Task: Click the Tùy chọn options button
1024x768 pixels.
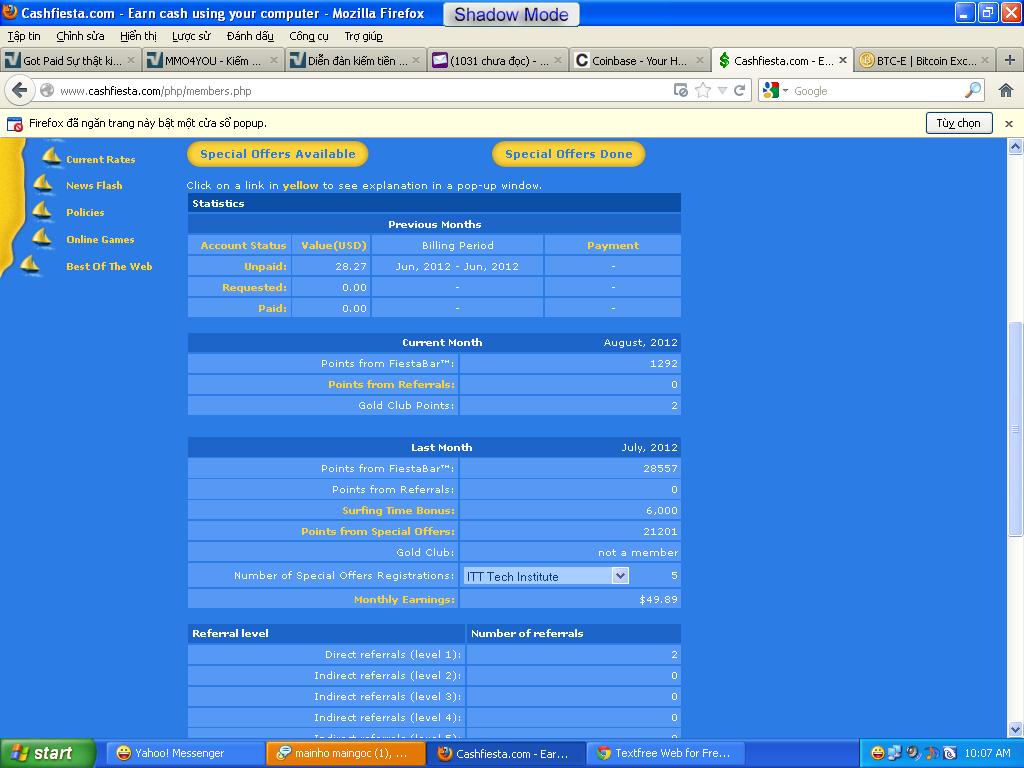Action: pyautogui.click(x=959, y=123)
